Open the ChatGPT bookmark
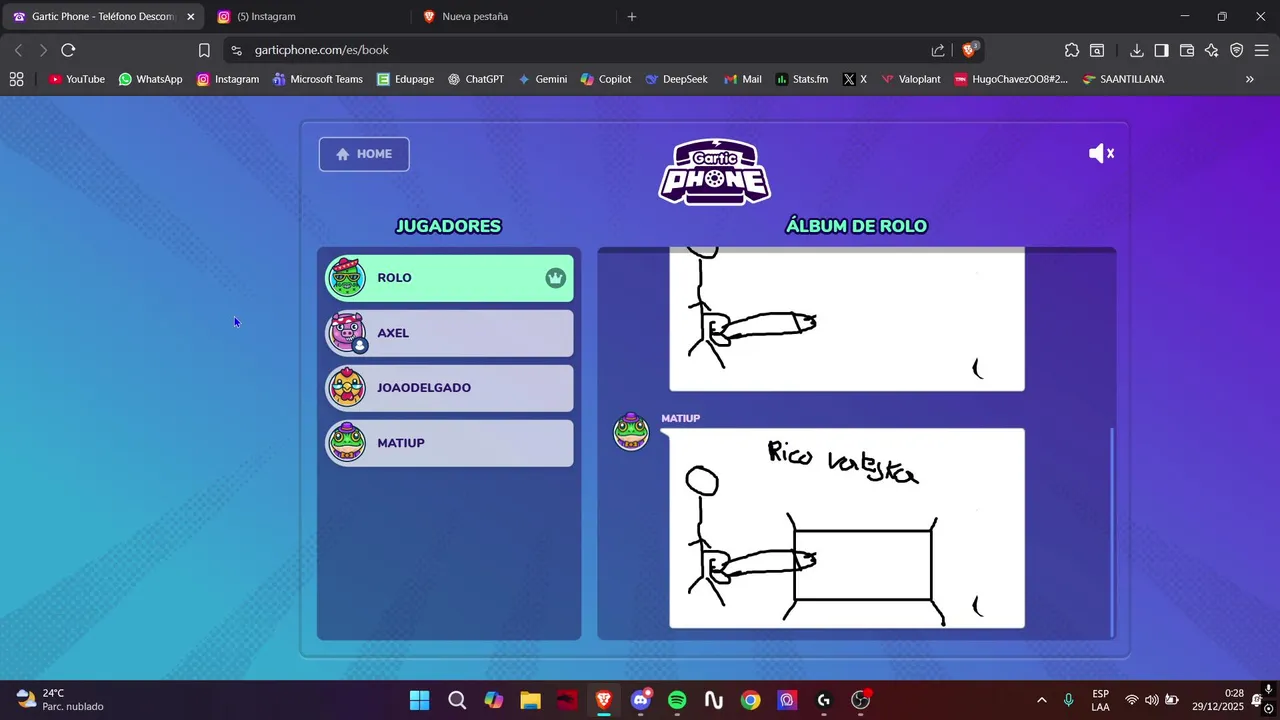The height and width of the screenshot is (720, 1280). pyautogui.click(x=475, y=79)
